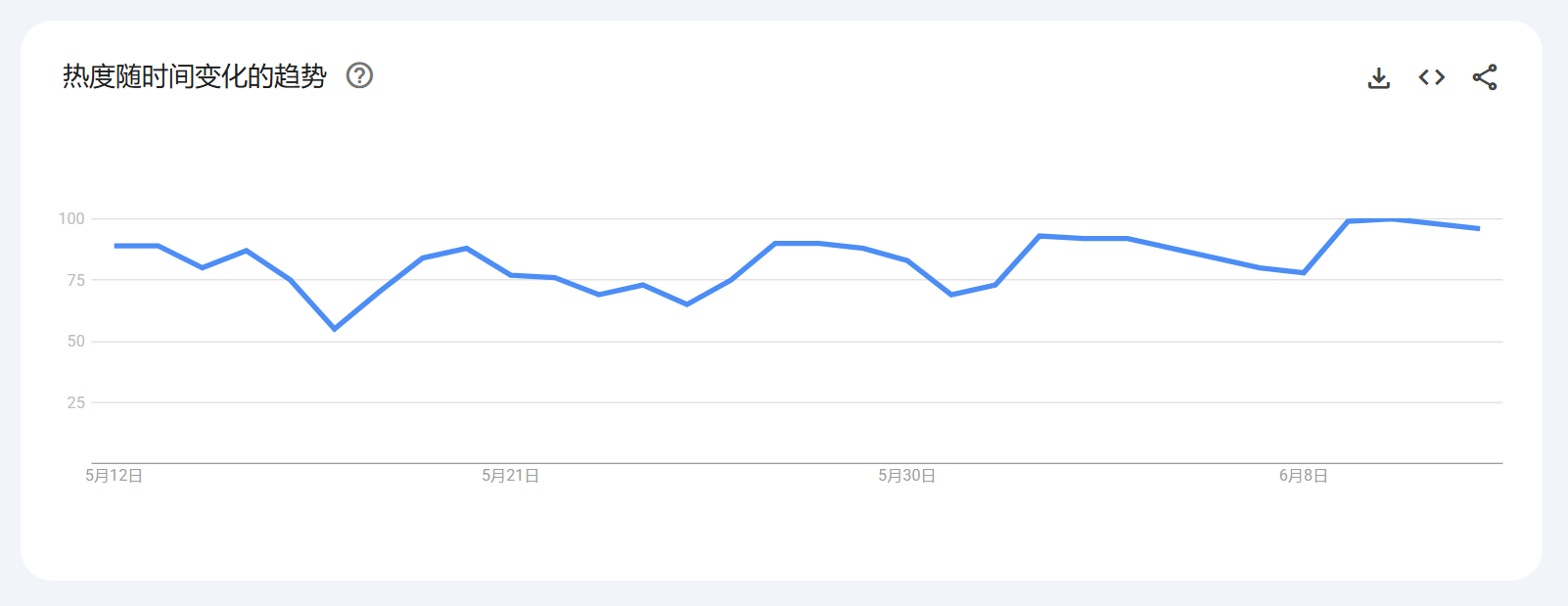Click the last data point of blue line
The image size is (1568, 606).
(1479, 228)
